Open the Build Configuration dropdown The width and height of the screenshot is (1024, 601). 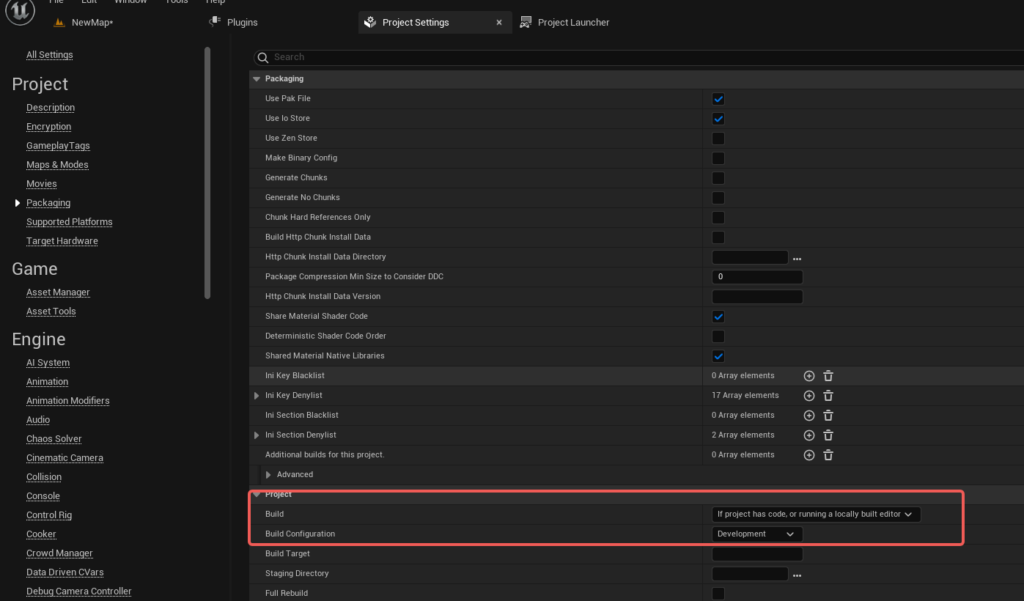tap(756, 534)
